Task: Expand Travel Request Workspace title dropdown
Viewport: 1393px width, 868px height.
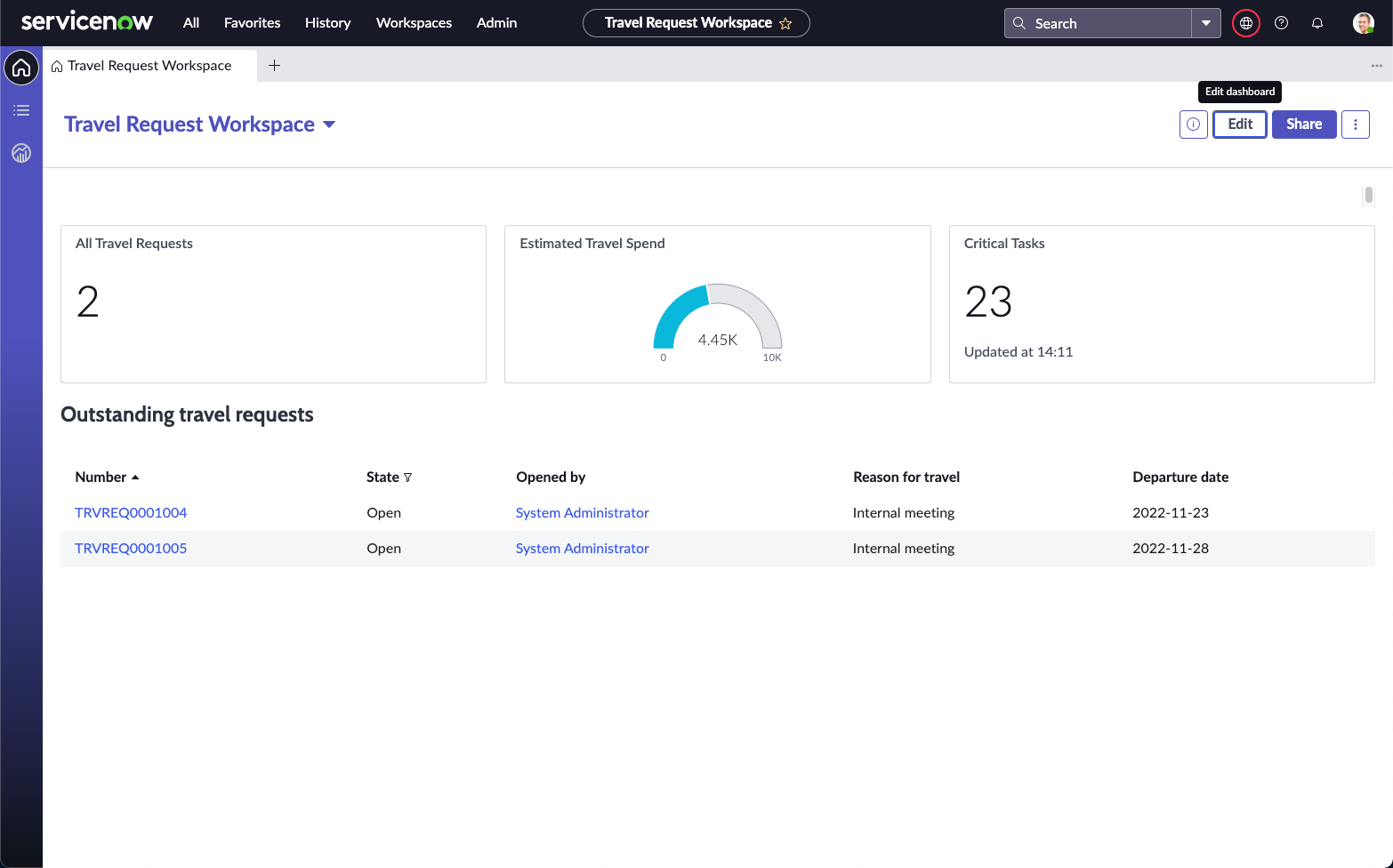Action: [330, 125]
